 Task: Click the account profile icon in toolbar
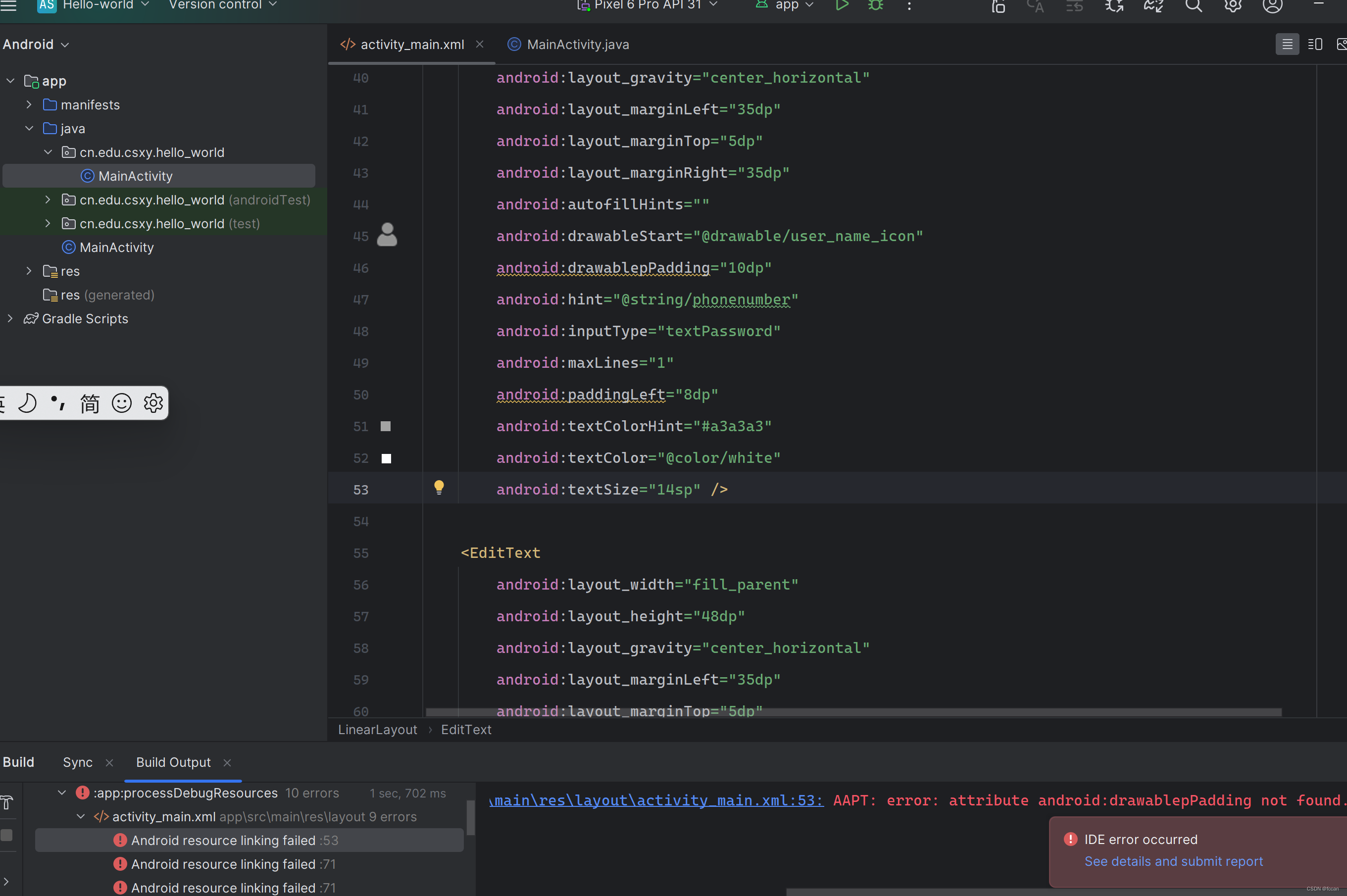click(1272, 6)
